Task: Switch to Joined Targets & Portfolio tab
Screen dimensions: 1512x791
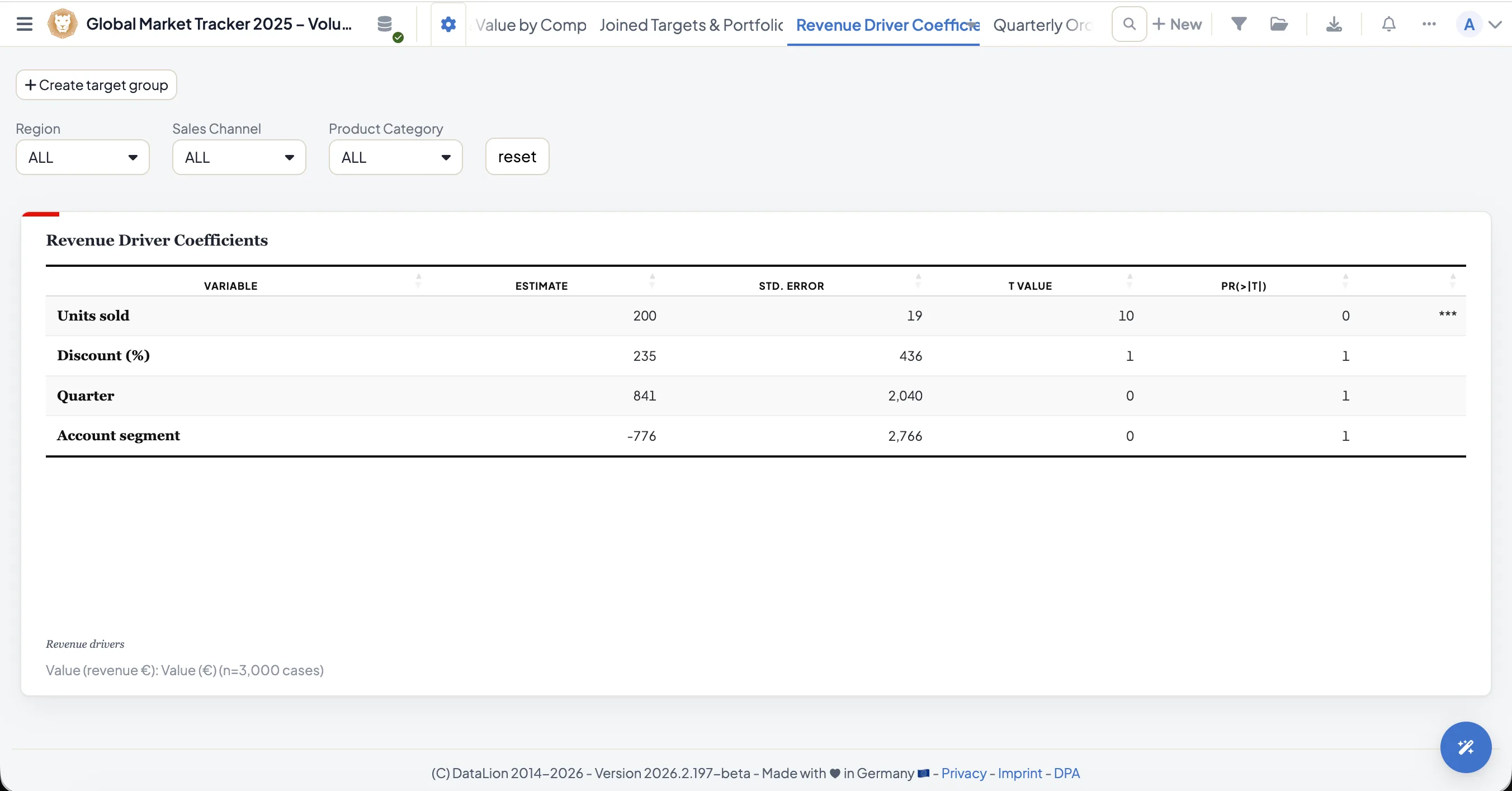Action: [x=691, y=25]
